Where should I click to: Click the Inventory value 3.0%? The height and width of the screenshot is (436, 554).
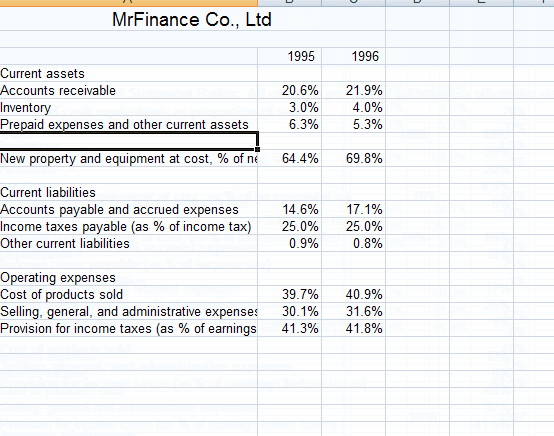pyautogui.click(x=290, y=107)
